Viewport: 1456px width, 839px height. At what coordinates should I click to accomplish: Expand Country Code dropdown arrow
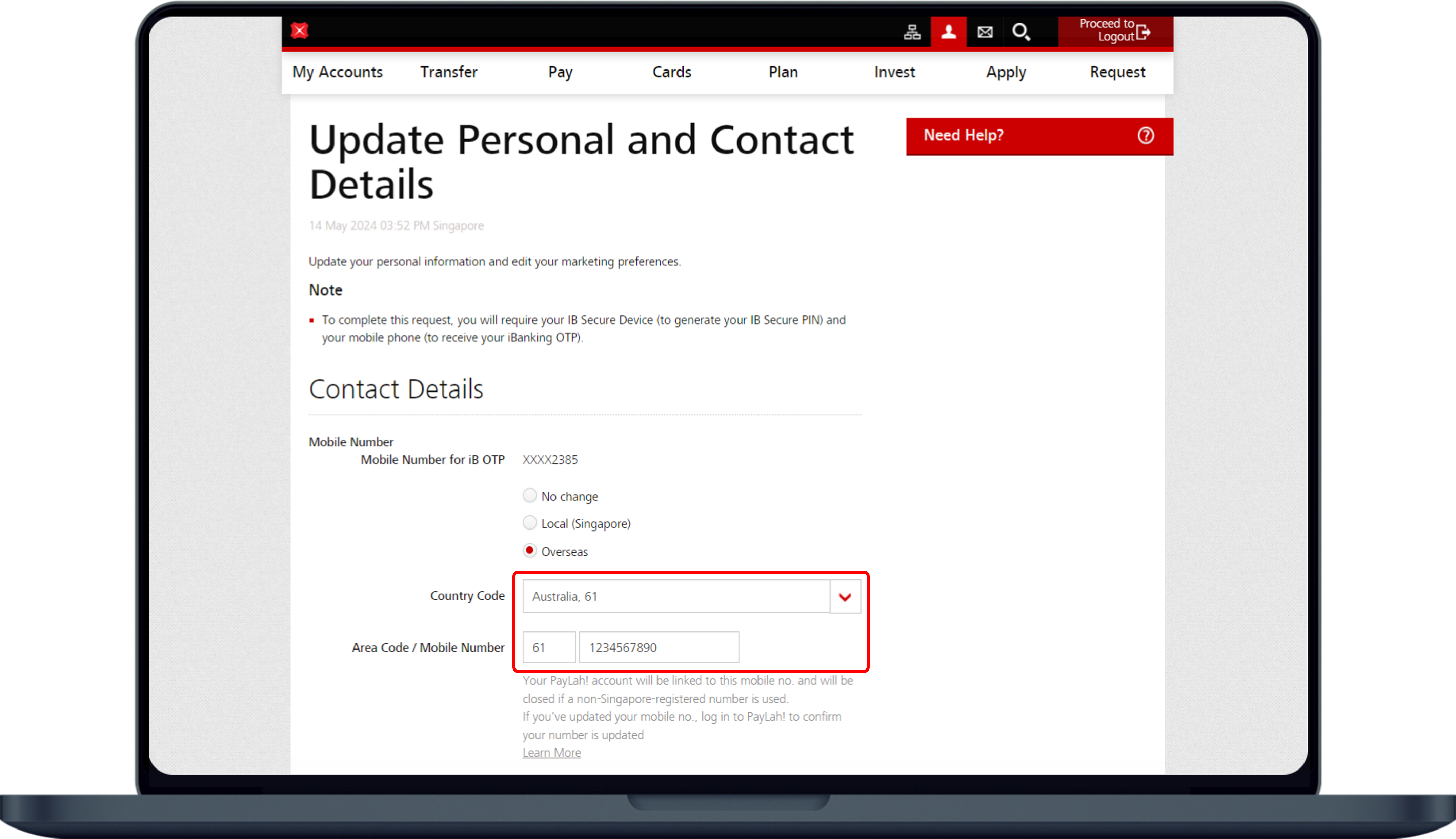[x=845, y=596]
